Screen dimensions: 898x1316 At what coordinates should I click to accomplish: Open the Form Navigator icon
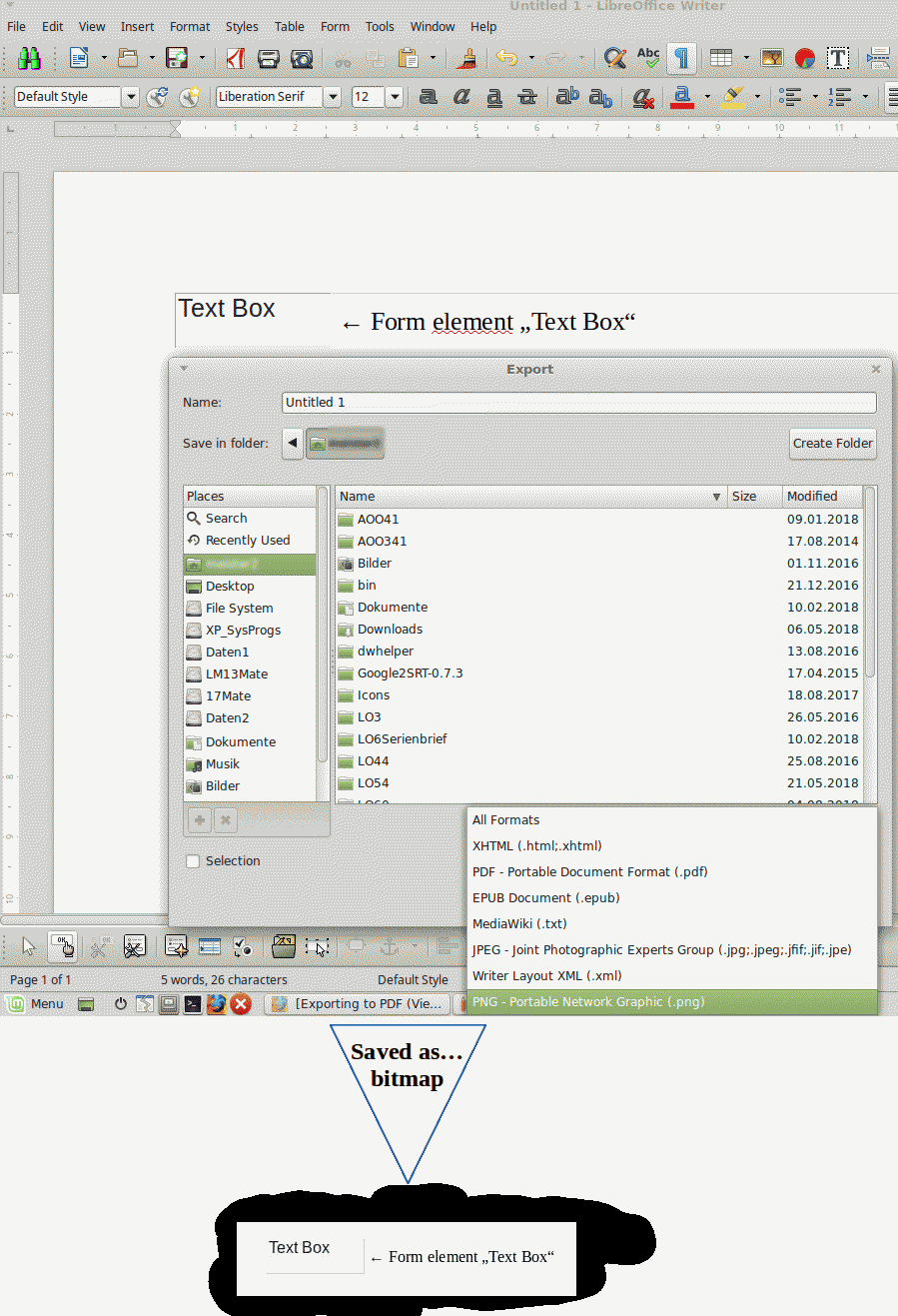176,945
